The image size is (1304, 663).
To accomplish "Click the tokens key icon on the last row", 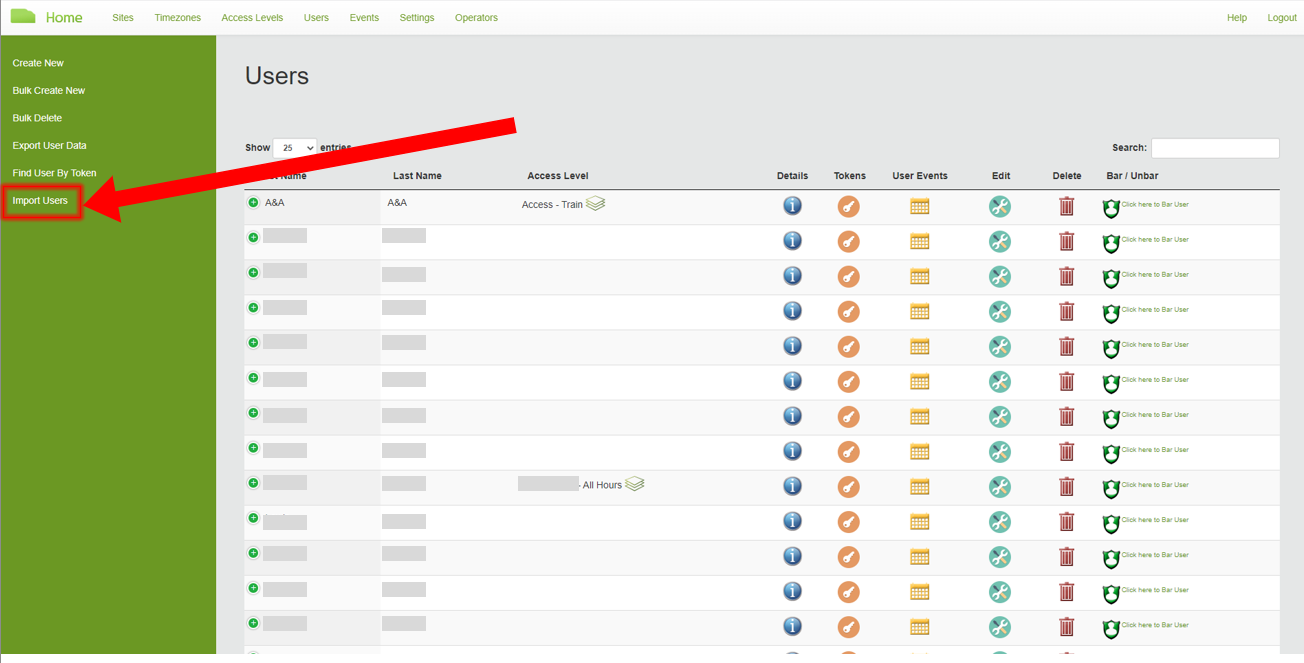I will pyautogui.click(x=848, y=627).
